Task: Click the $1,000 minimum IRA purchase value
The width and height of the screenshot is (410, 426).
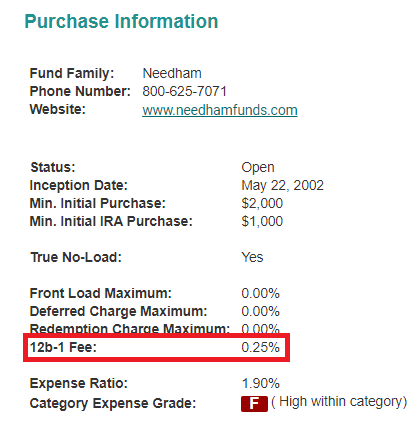Action: point(262,221)
